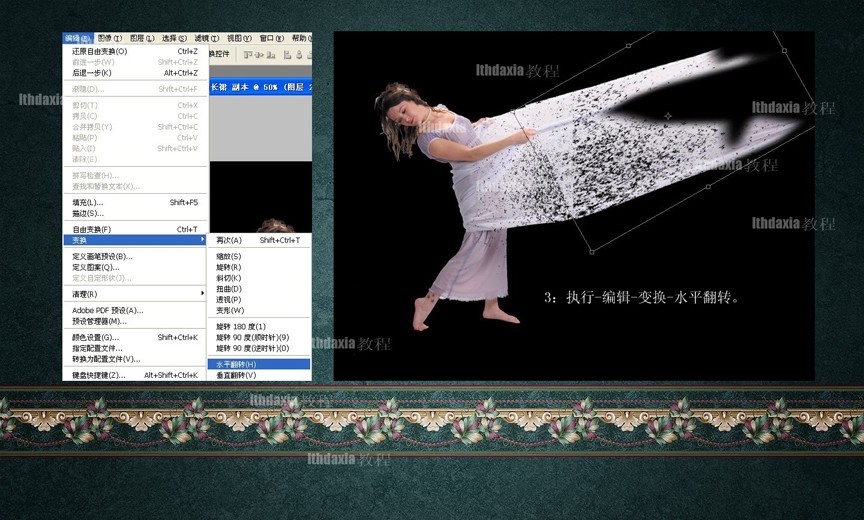Expand the 变换 submenu
This screenshot has width=864, height=520.
click(135, 240)
